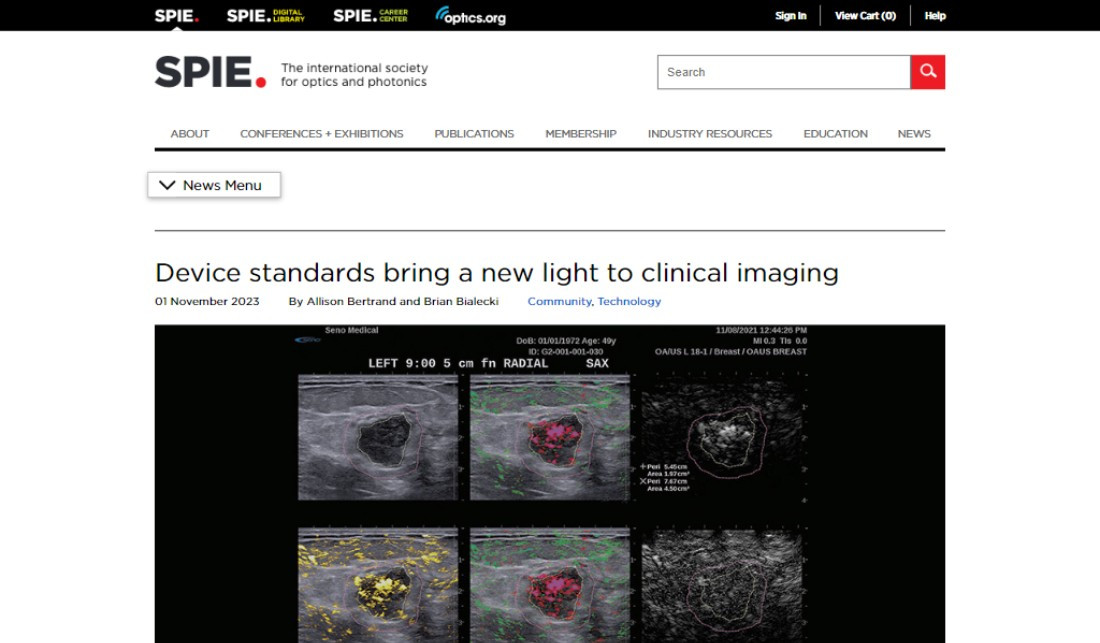Click inside the Search input field
1100x643 pixels.
click(x=780, y=71)
